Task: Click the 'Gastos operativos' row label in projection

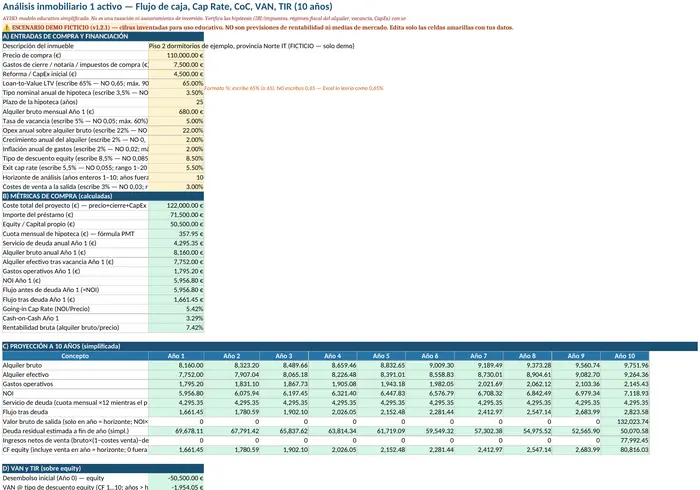Action: (28, 384)
